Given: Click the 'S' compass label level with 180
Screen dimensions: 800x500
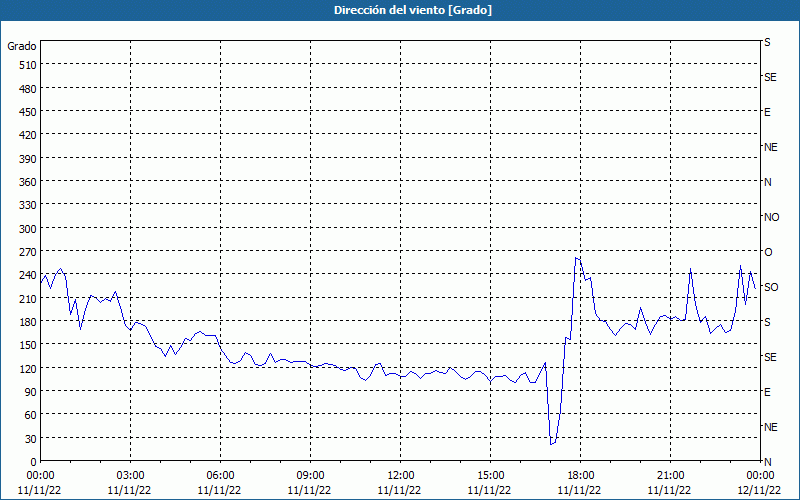Looking at the screenshot, I should (x=767, y=322).
